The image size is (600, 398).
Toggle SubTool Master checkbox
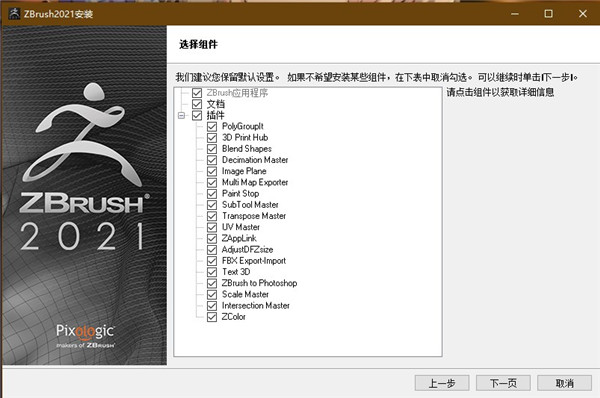(x=212, y=205)
